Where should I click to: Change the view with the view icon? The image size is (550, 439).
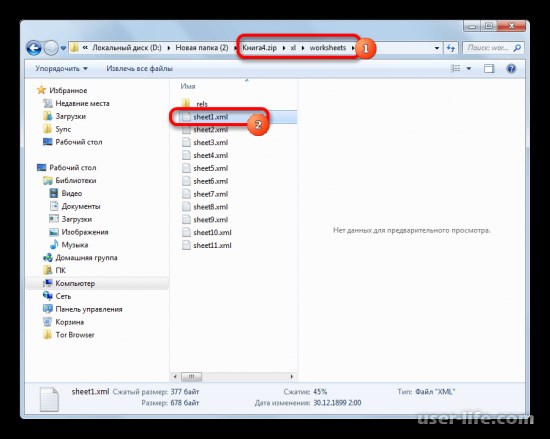[455, 68]
